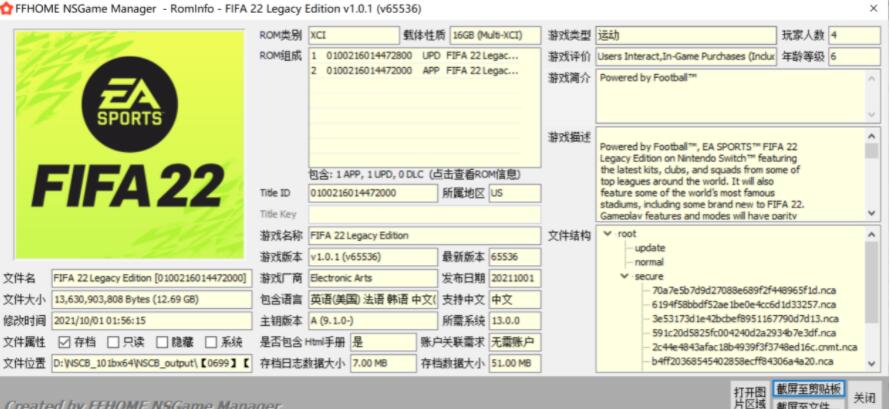Select the b4ff20368545402858ecff84306a4a20.nca file

(742, 361)
